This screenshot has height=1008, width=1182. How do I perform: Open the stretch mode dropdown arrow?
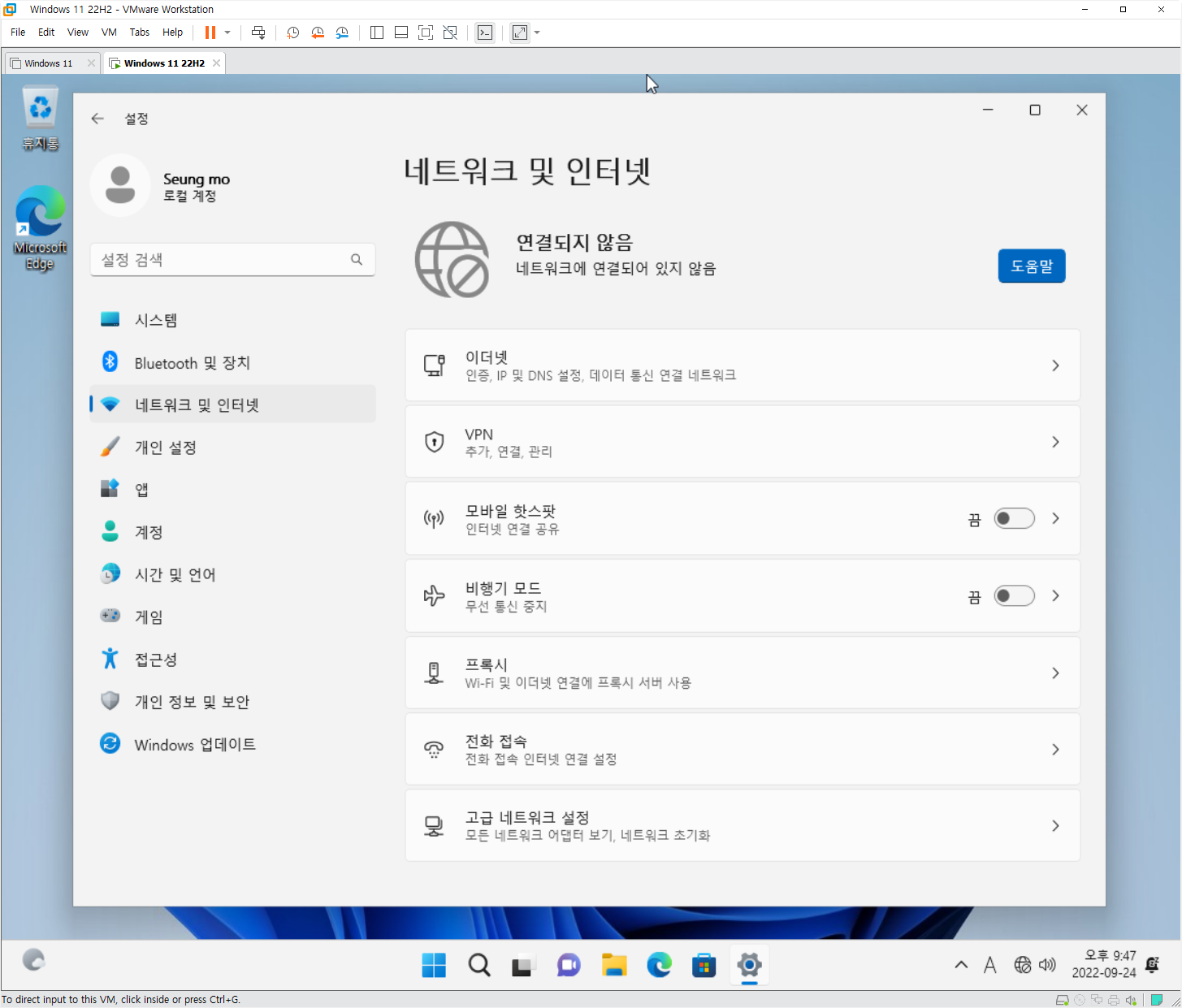[x=537, y=32]
